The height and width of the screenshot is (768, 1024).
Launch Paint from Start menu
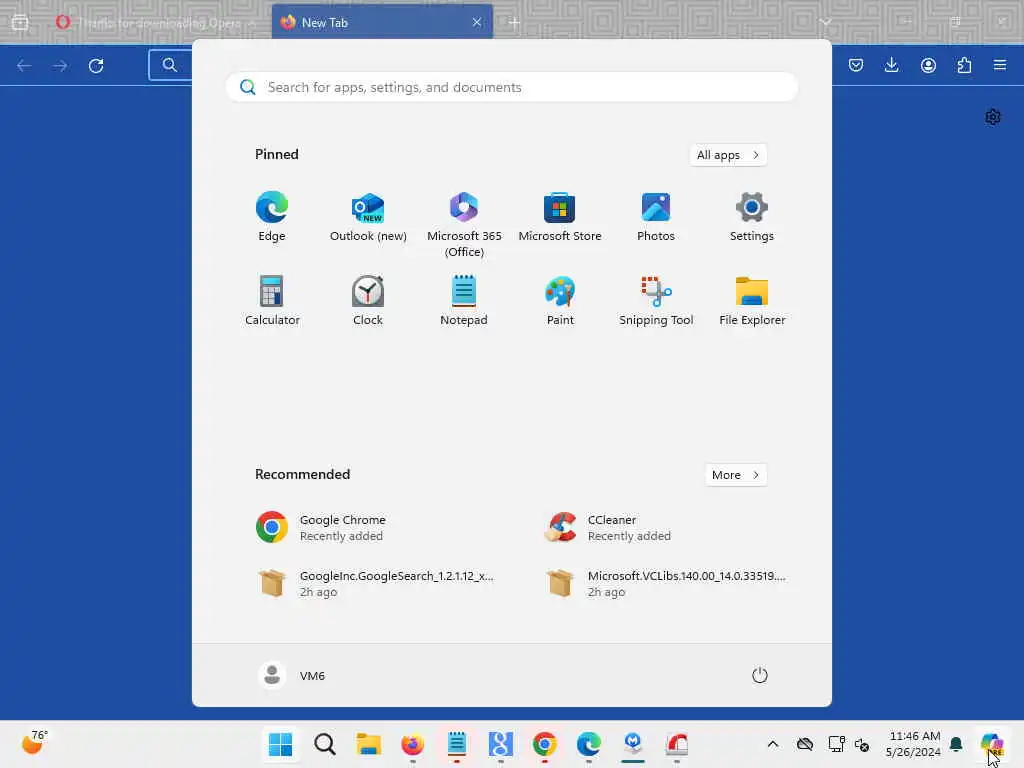560,301
